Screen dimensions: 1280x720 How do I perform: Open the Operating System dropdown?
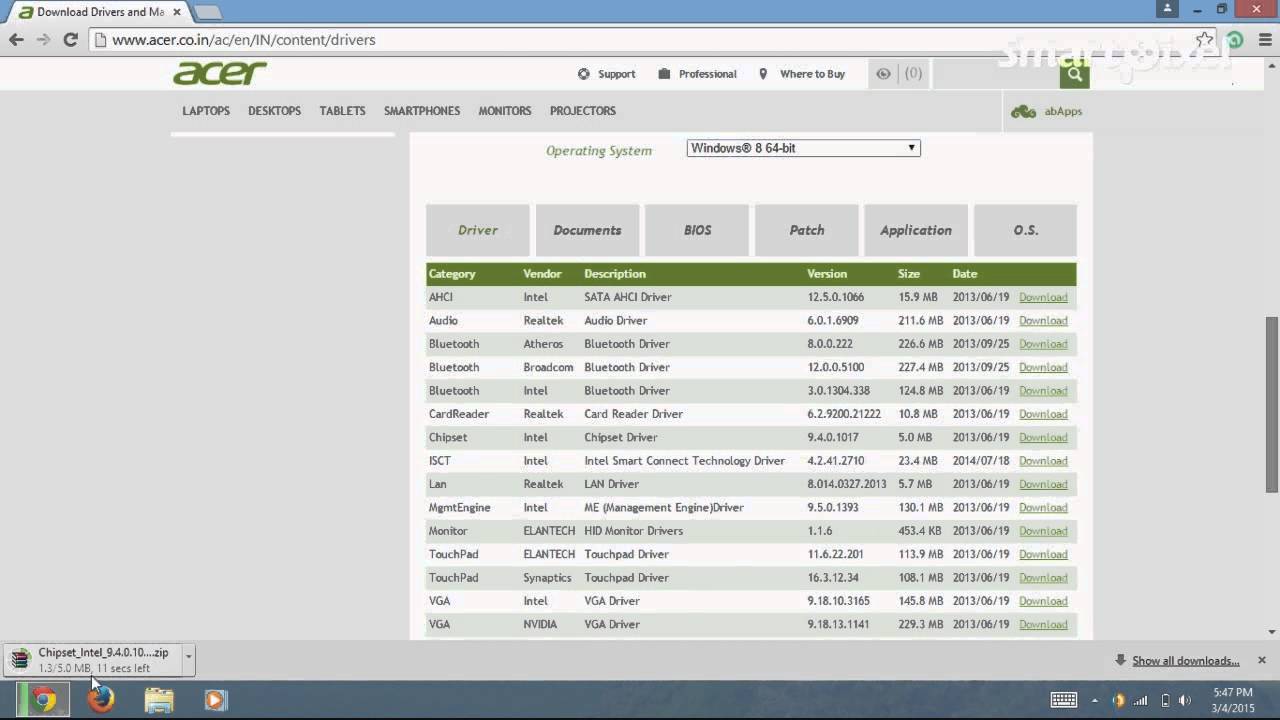tap(803, 148)
